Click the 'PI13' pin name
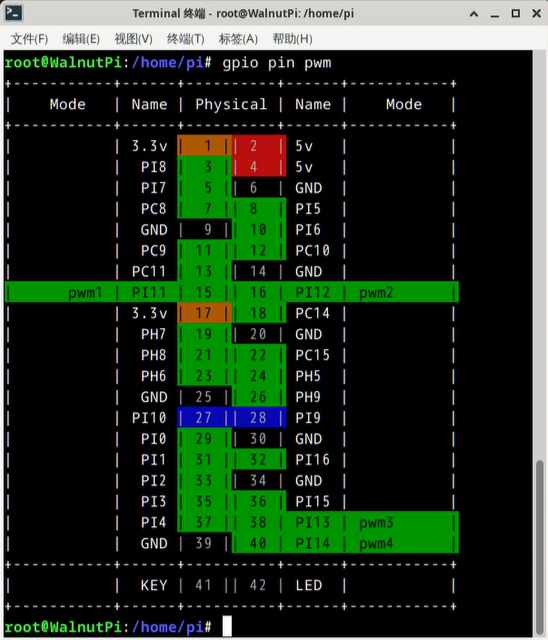 pyautogui.click(x=313, y=522)
